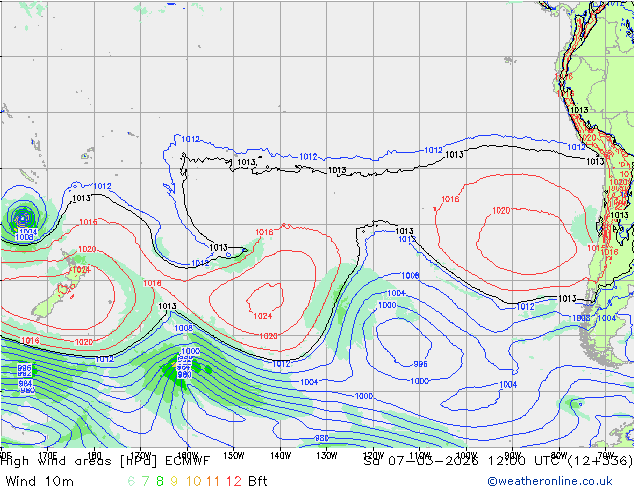Click the green 8 legend number

click(x=160, y=481)
